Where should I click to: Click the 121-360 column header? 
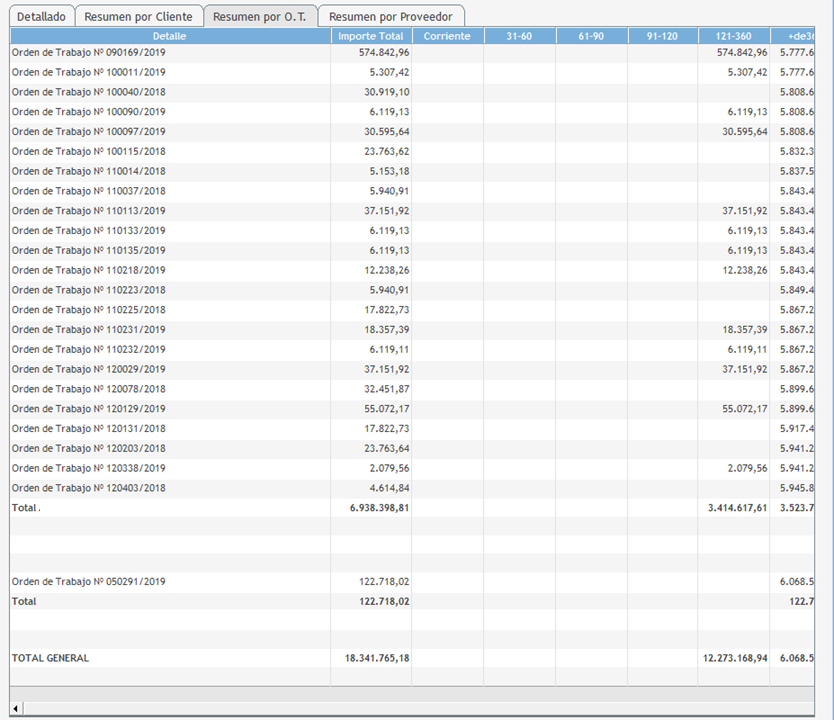pos(734,36)
